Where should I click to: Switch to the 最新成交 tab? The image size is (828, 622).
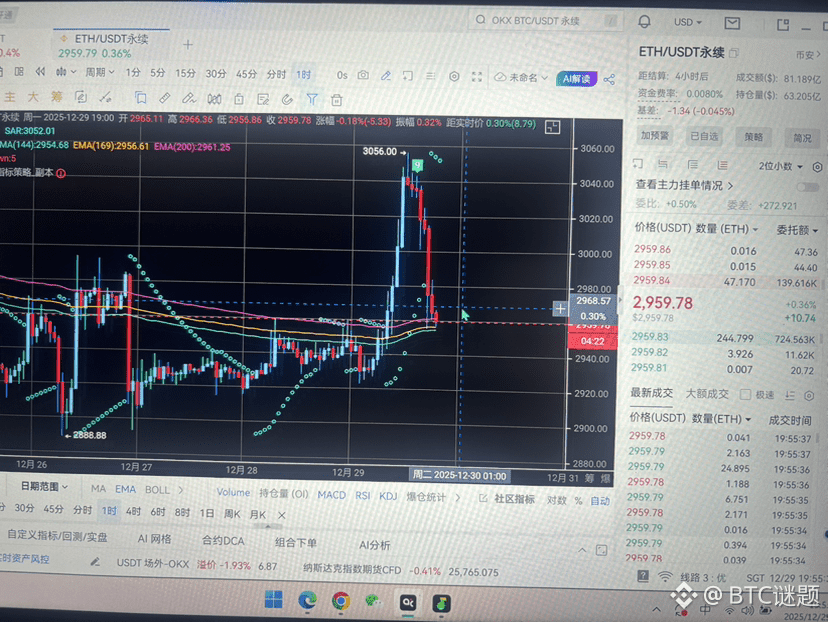652,392
